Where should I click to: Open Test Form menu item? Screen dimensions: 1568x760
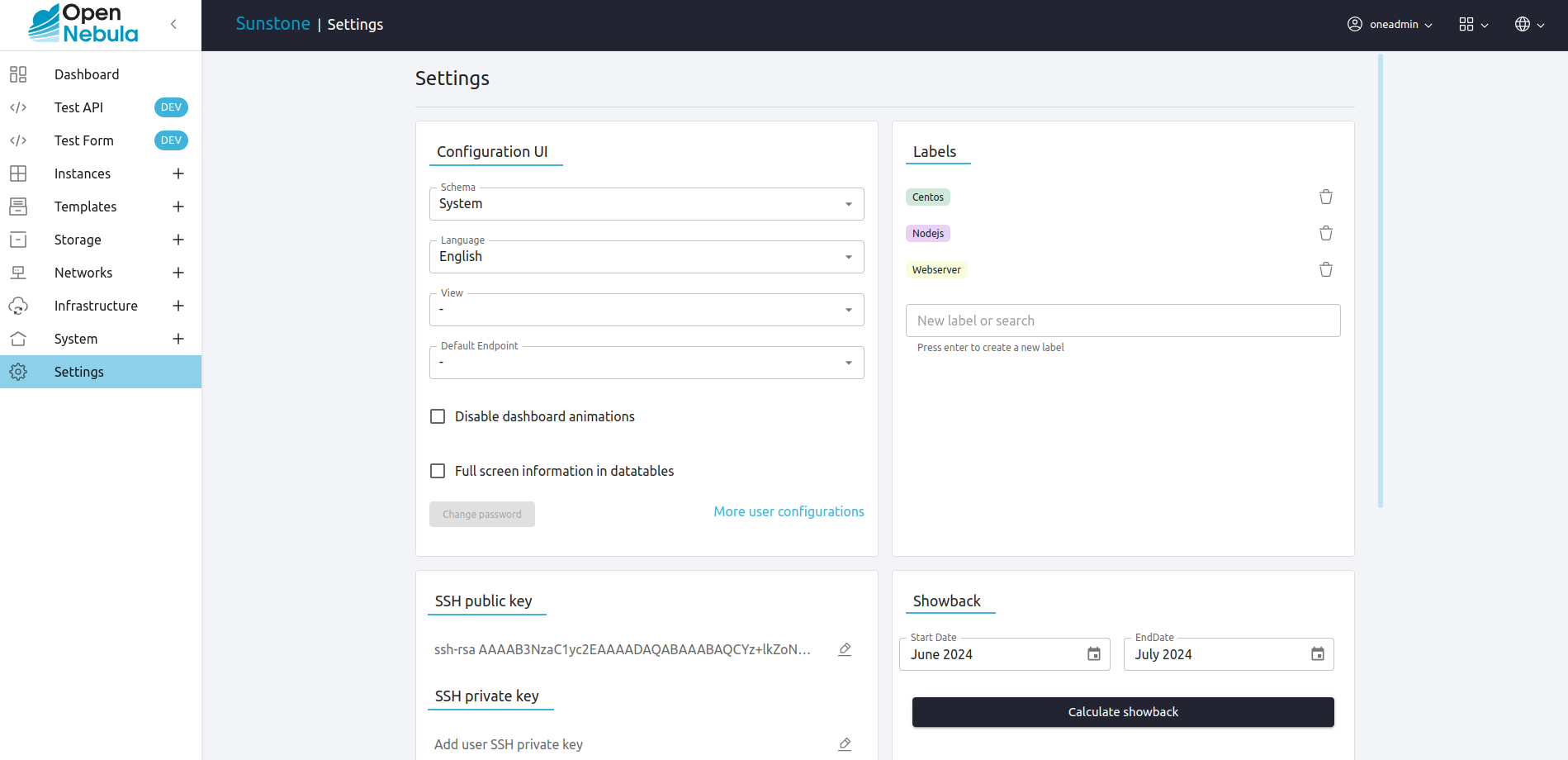pyautogui.click(x=101, y=140)
